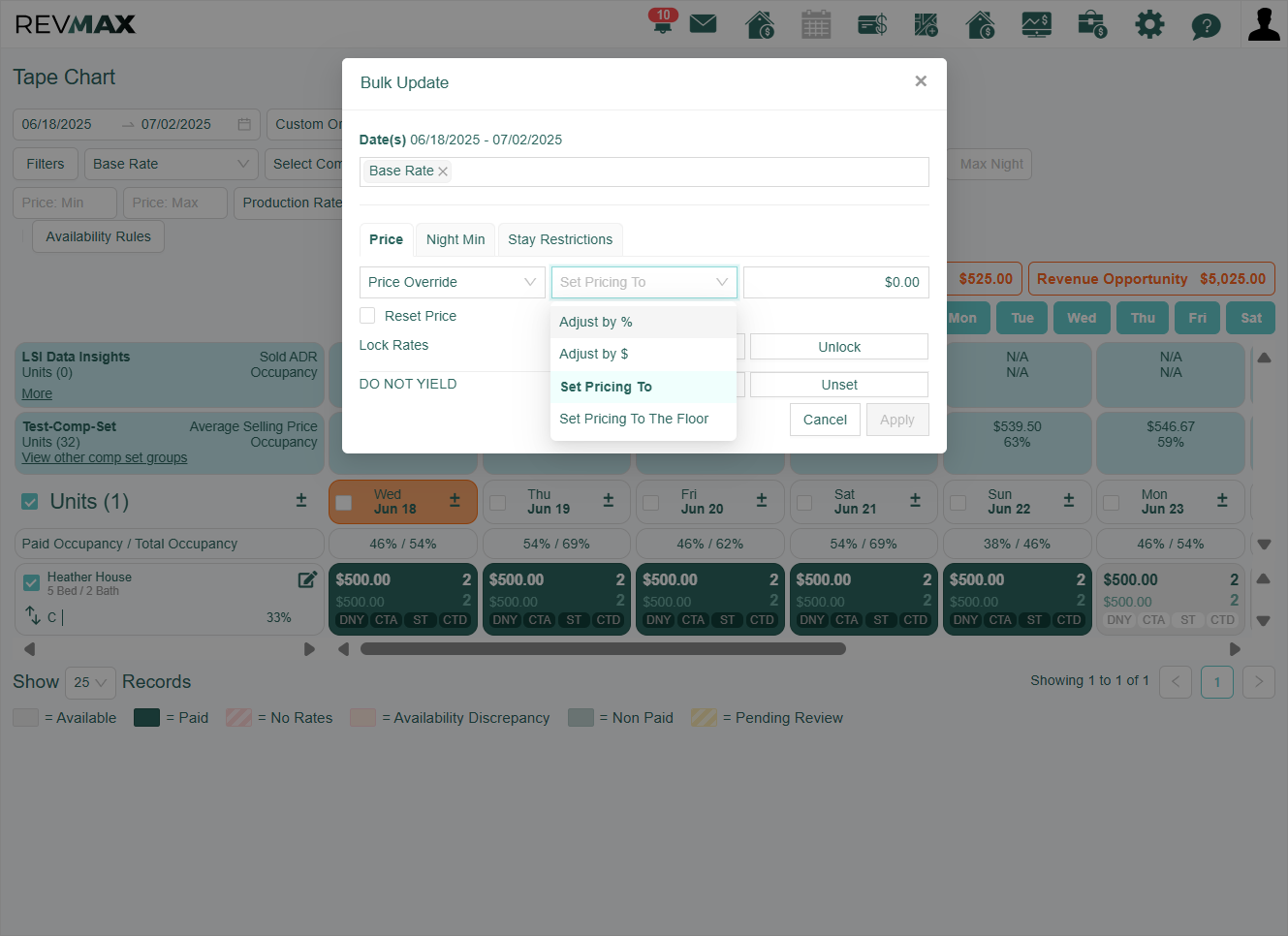1288x936 pixels.
Task: Collapse the open Set Pricing To combo box
Action: click(x=644, y=282)
